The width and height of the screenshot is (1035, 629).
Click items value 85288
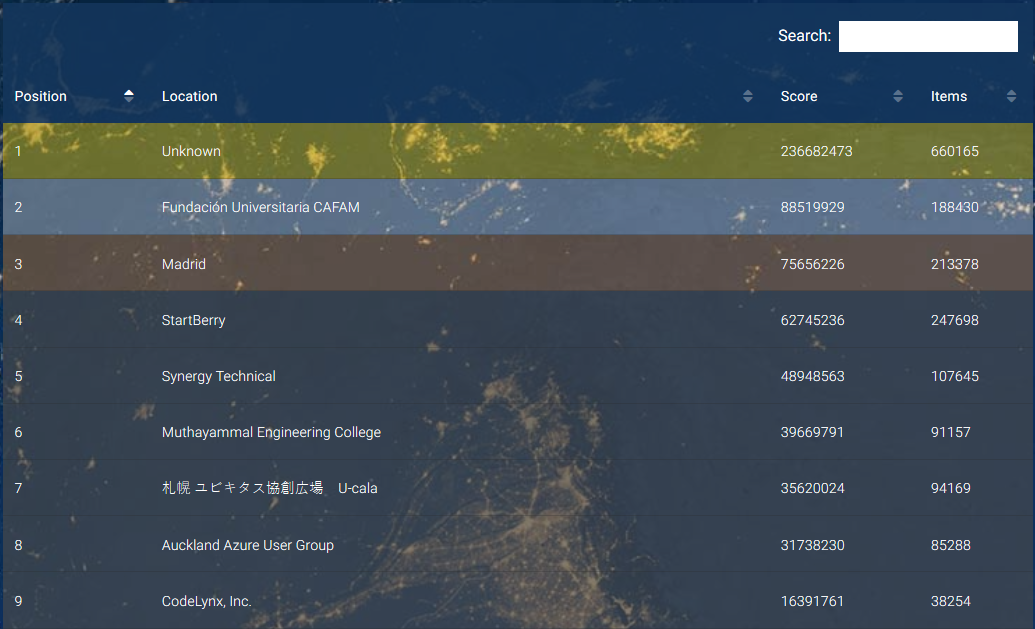coord(951,545)
